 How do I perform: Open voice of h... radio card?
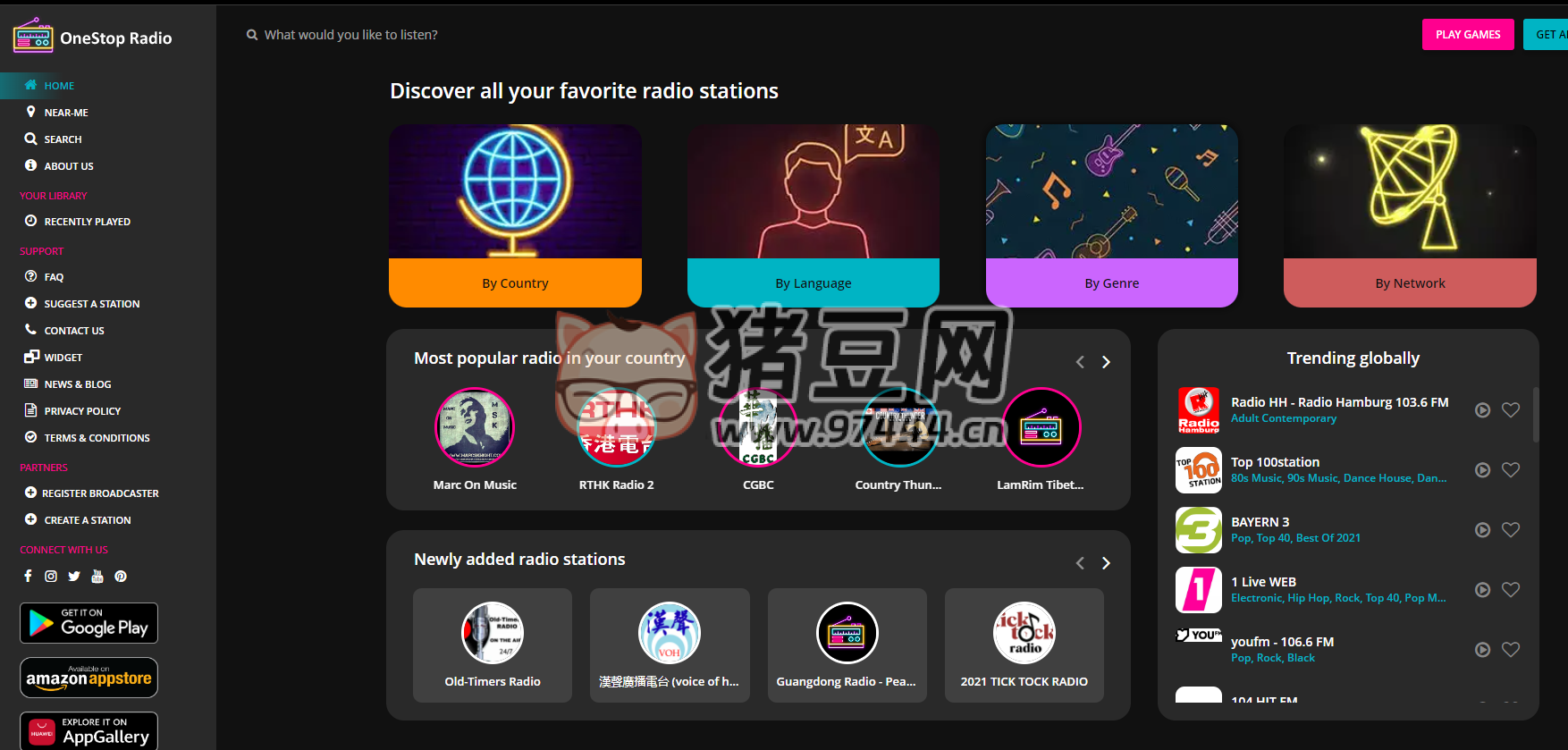670,645
